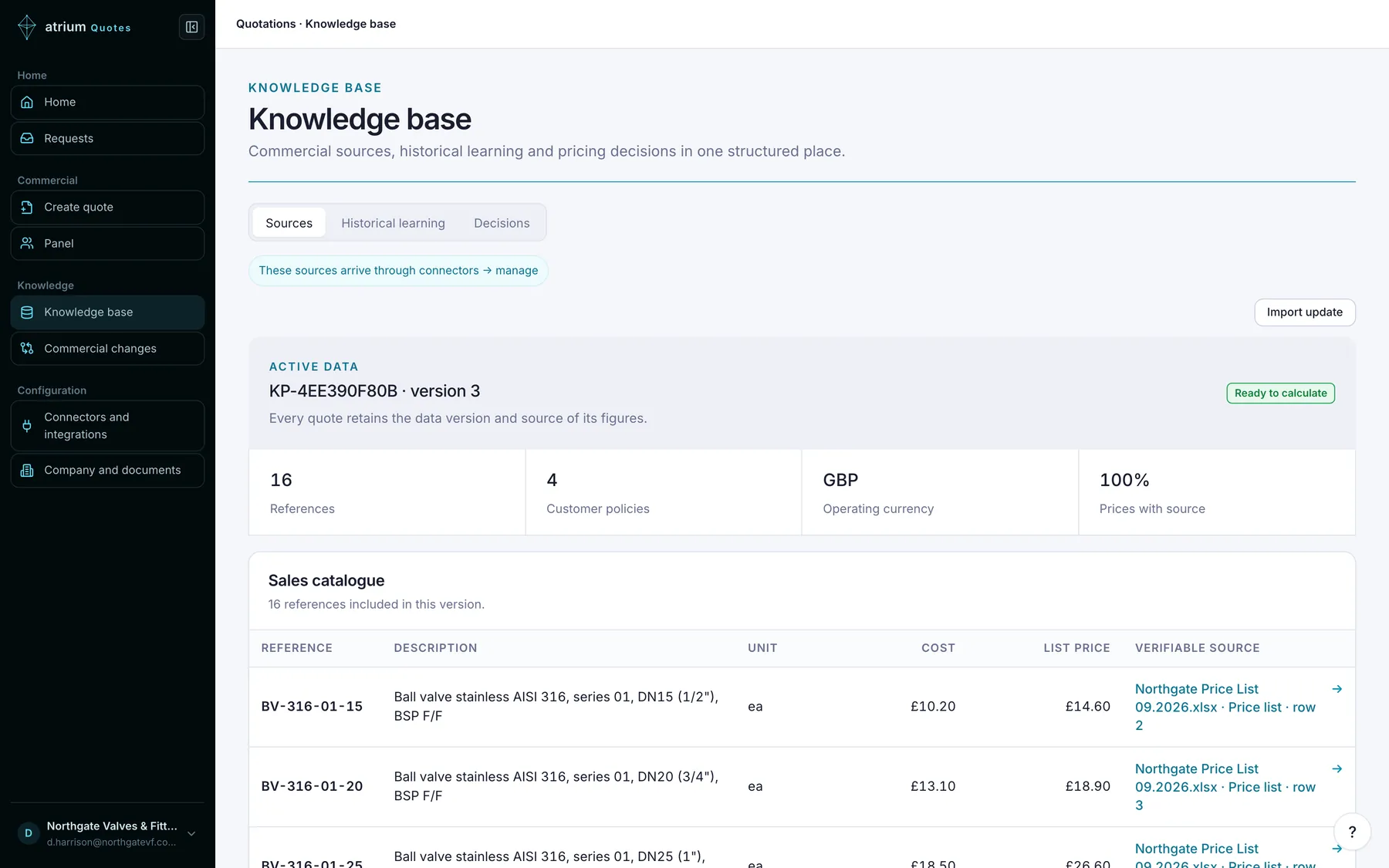Click the atrium Quotes logo icon
The image size is (1389, 868).
click(x=27, y=27)
